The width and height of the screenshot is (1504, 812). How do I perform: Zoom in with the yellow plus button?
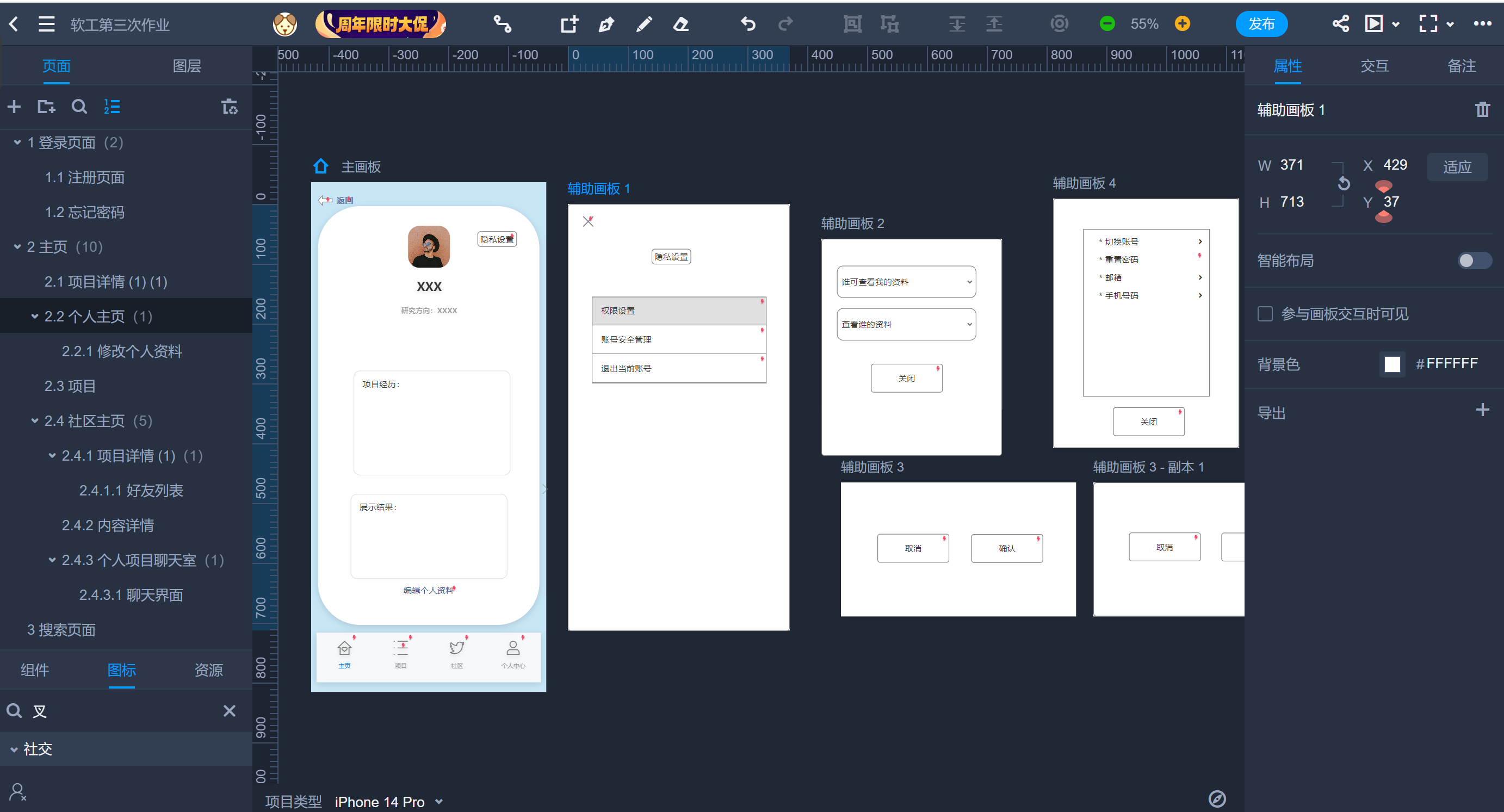coord(1183,24)
